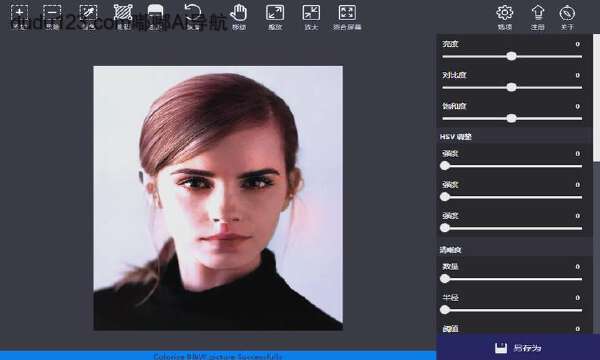Screen dimensions: 600x360
Task: Click the sharpness amount (数量) slider
Action: pos(512,279)
